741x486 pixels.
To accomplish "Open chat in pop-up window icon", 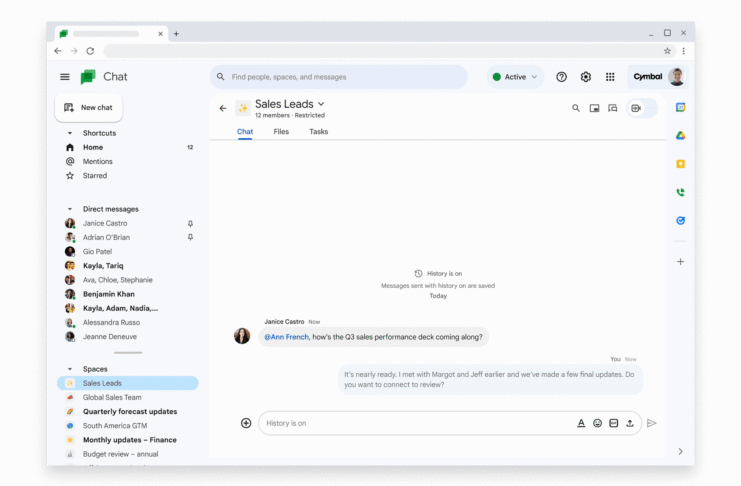I will (595, 108).
